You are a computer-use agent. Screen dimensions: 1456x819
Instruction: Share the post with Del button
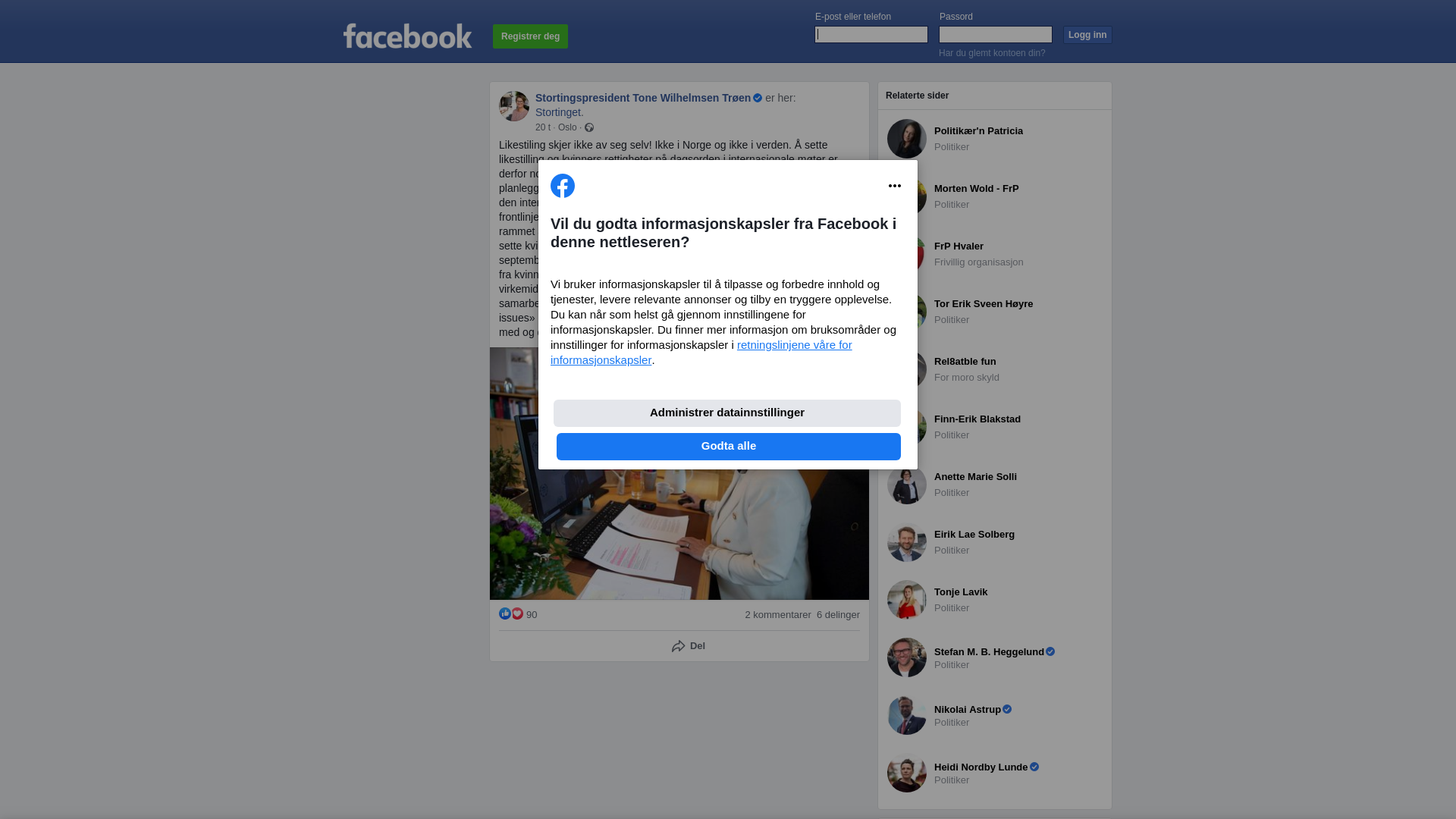[x=689, y=646]
